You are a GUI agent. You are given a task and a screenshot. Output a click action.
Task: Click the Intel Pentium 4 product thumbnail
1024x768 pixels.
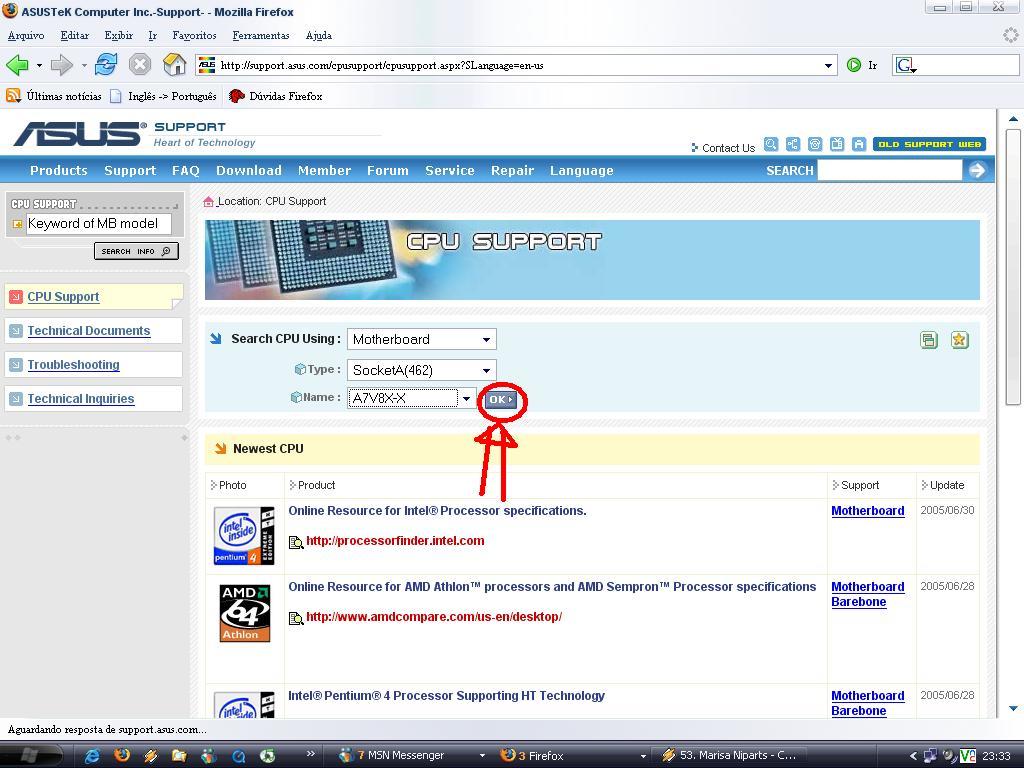(x=244, y=536)
